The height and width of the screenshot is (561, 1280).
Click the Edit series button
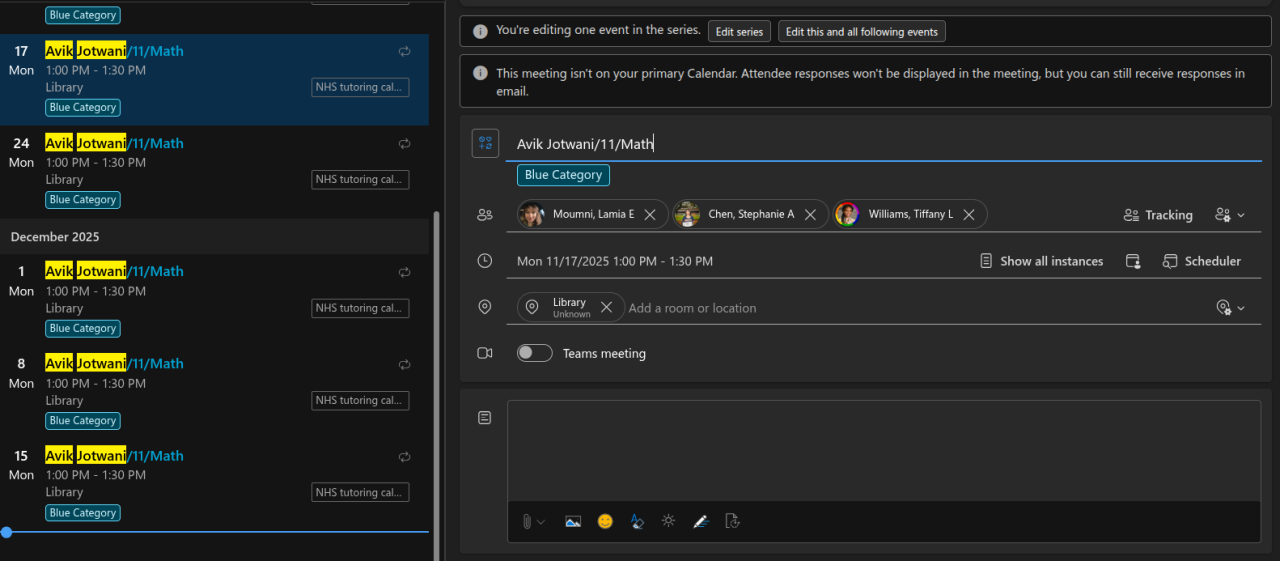[739, 32]
